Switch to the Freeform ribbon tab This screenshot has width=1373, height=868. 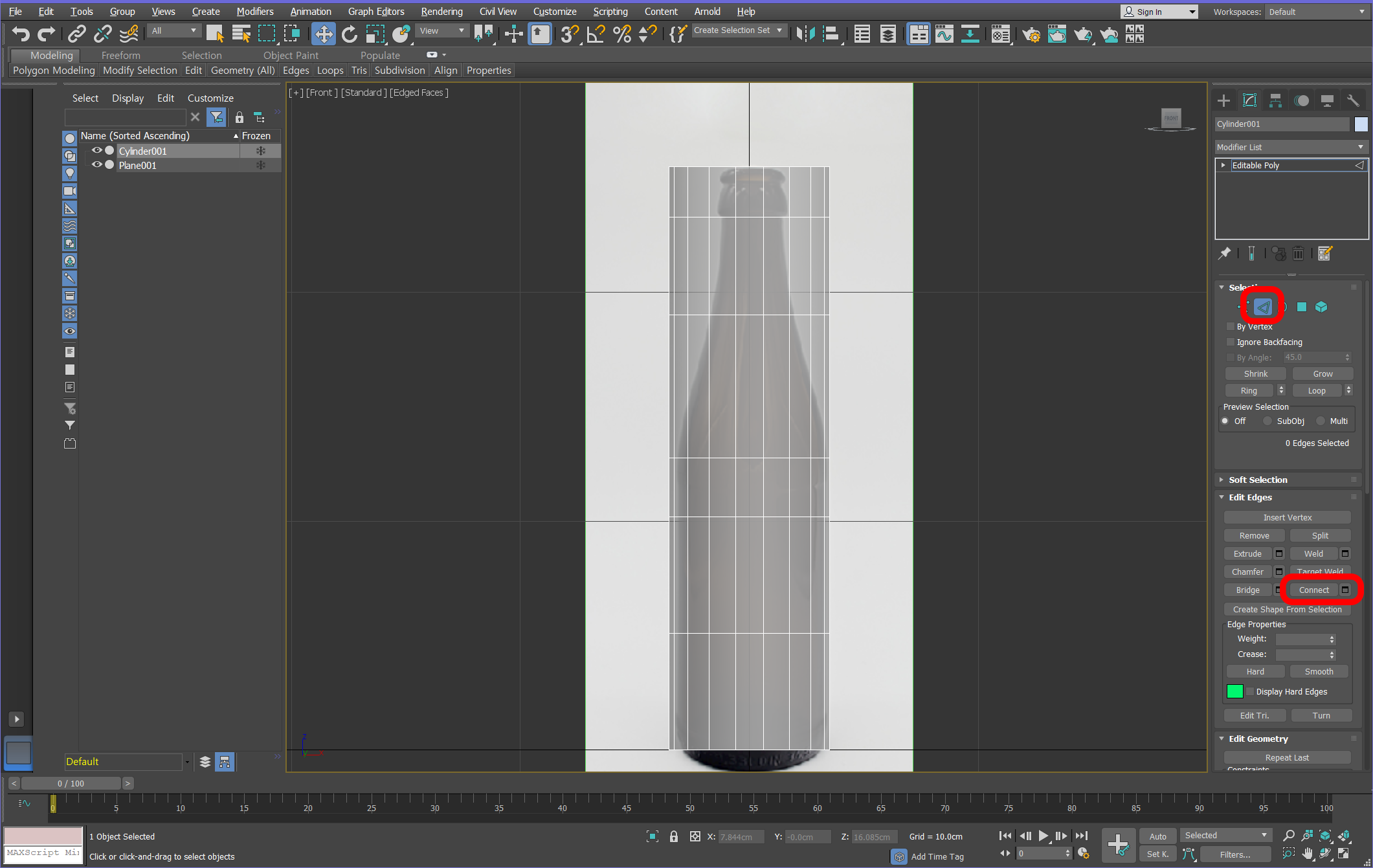pos(120,55)
